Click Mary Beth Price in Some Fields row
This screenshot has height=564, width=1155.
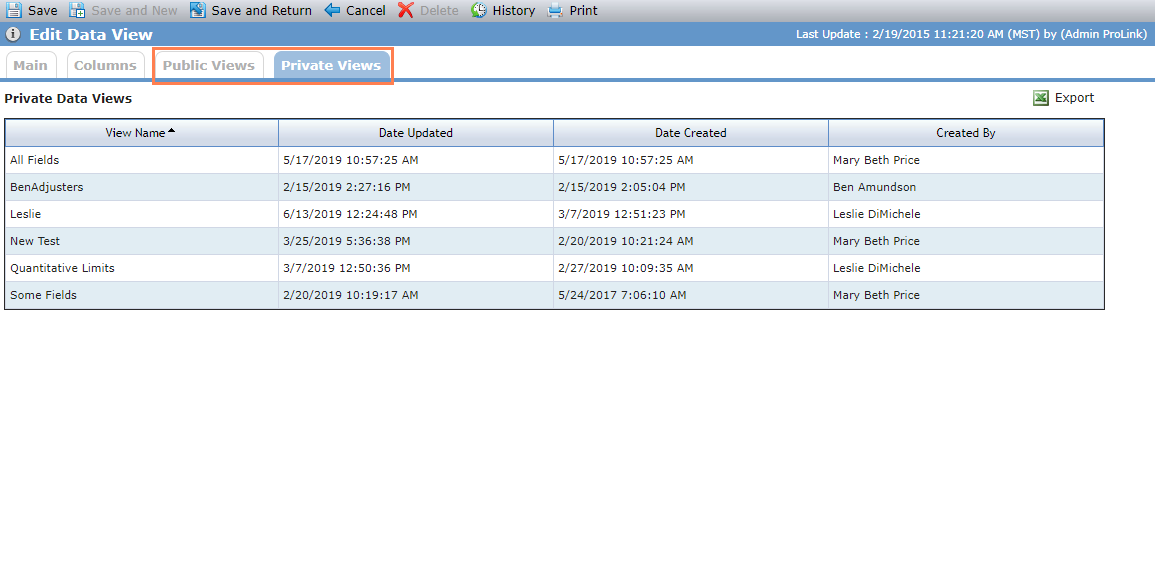click(877, 295)
